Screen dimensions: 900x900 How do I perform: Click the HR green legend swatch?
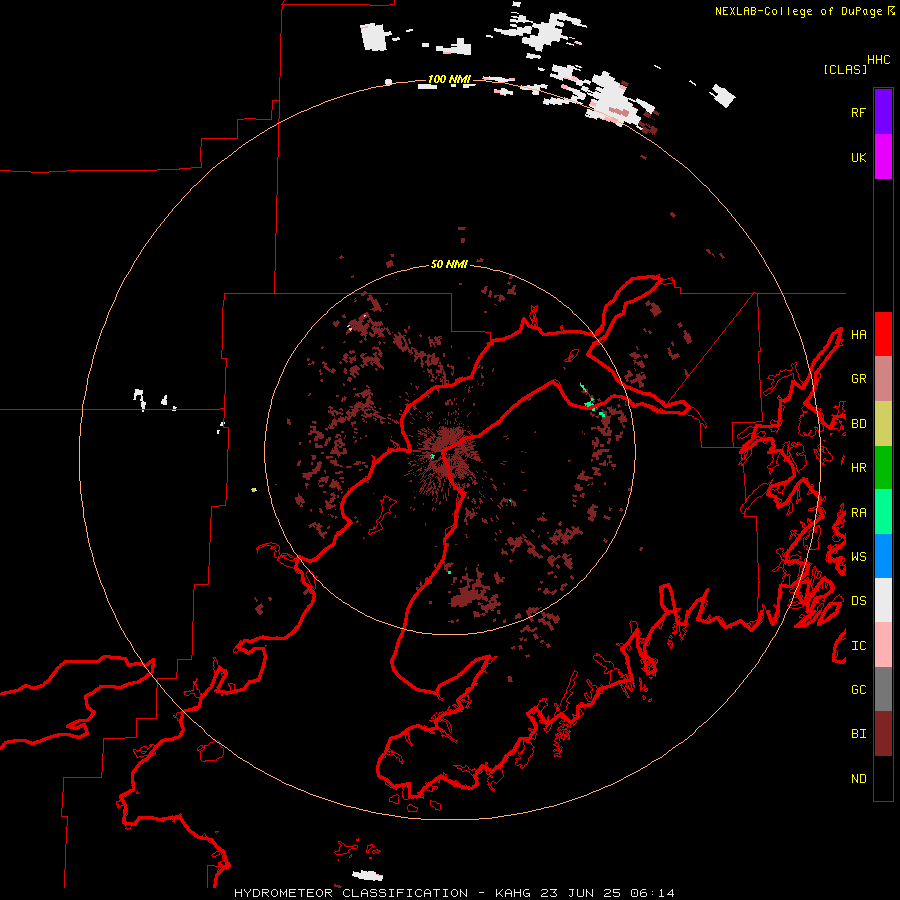[x=883, y=468]
